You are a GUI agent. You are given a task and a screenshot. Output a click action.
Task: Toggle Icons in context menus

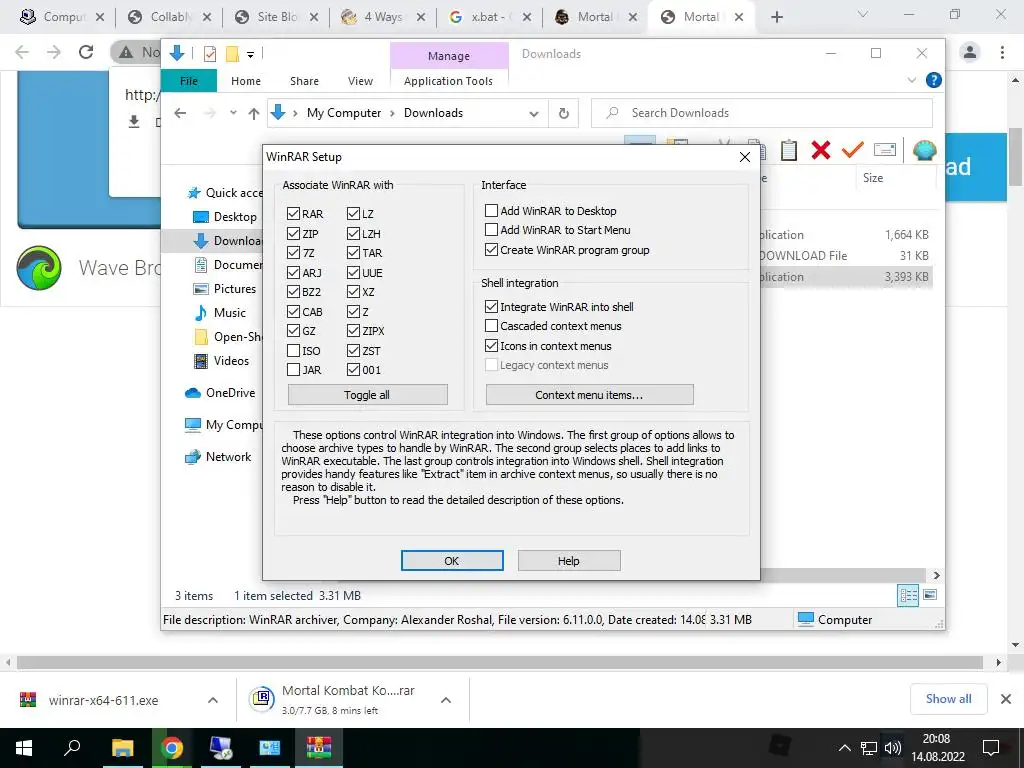(x=491, y=345)
